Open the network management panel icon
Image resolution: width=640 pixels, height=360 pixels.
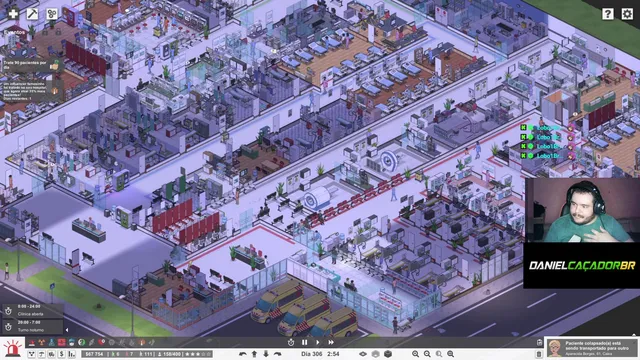pyautogui.click(x=31, y=354)
